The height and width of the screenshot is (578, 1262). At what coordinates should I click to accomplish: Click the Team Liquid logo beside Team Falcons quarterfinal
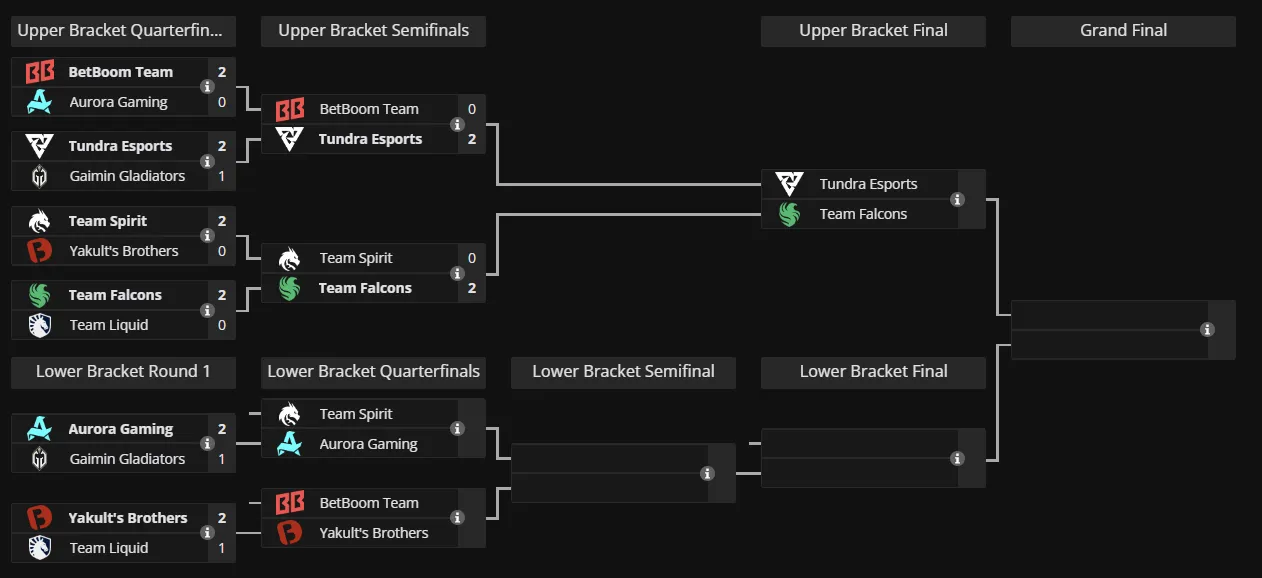39,325
